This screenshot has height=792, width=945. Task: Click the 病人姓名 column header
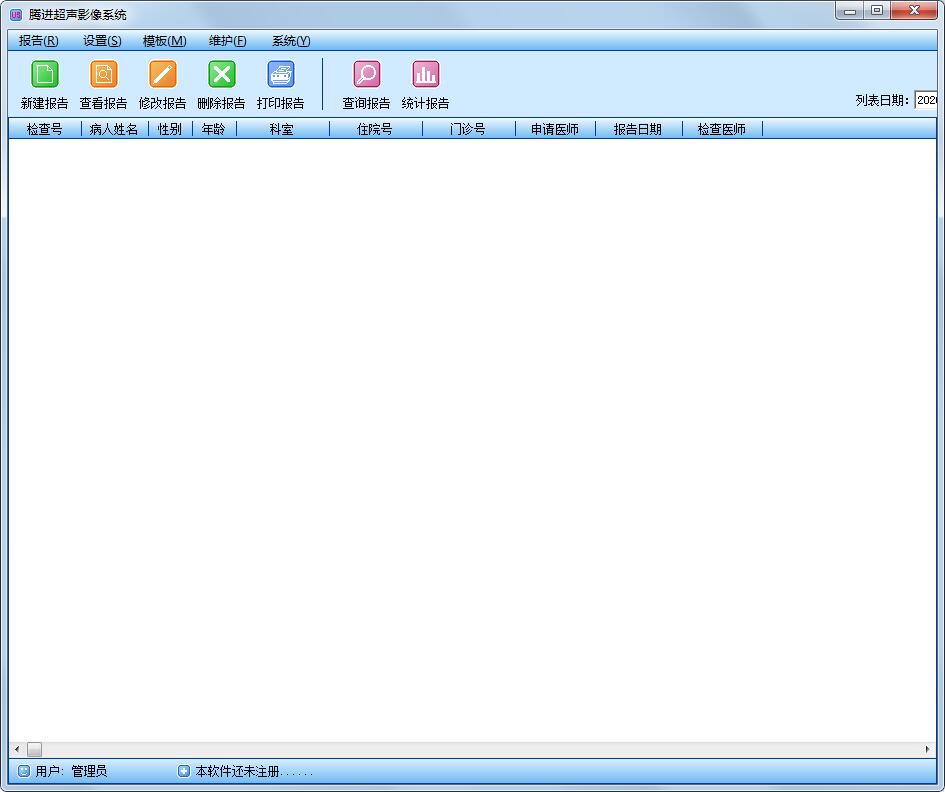tap(114, 129)
